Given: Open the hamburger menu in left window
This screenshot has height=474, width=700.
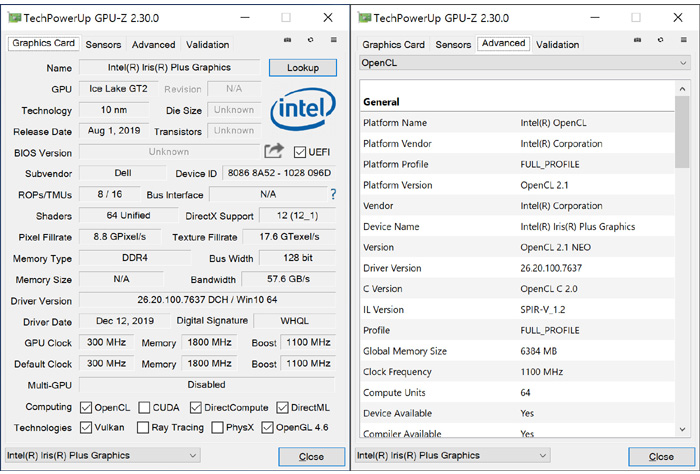Looking at the screenshot, I should pos(333,40).
